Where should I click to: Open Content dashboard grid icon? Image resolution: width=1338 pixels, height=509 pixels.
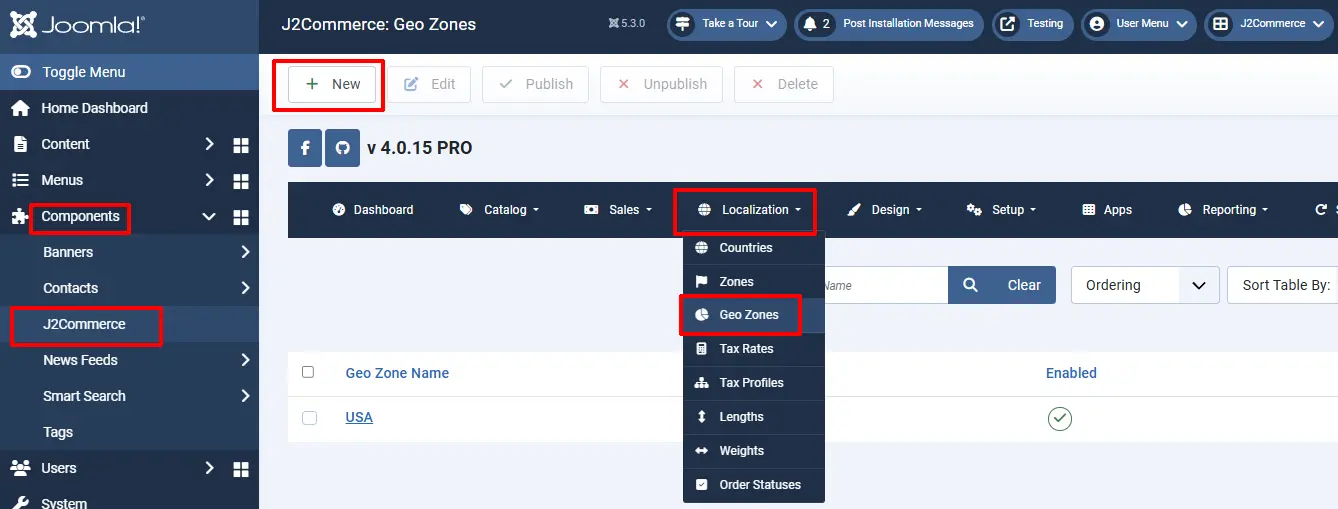[241, 145]
